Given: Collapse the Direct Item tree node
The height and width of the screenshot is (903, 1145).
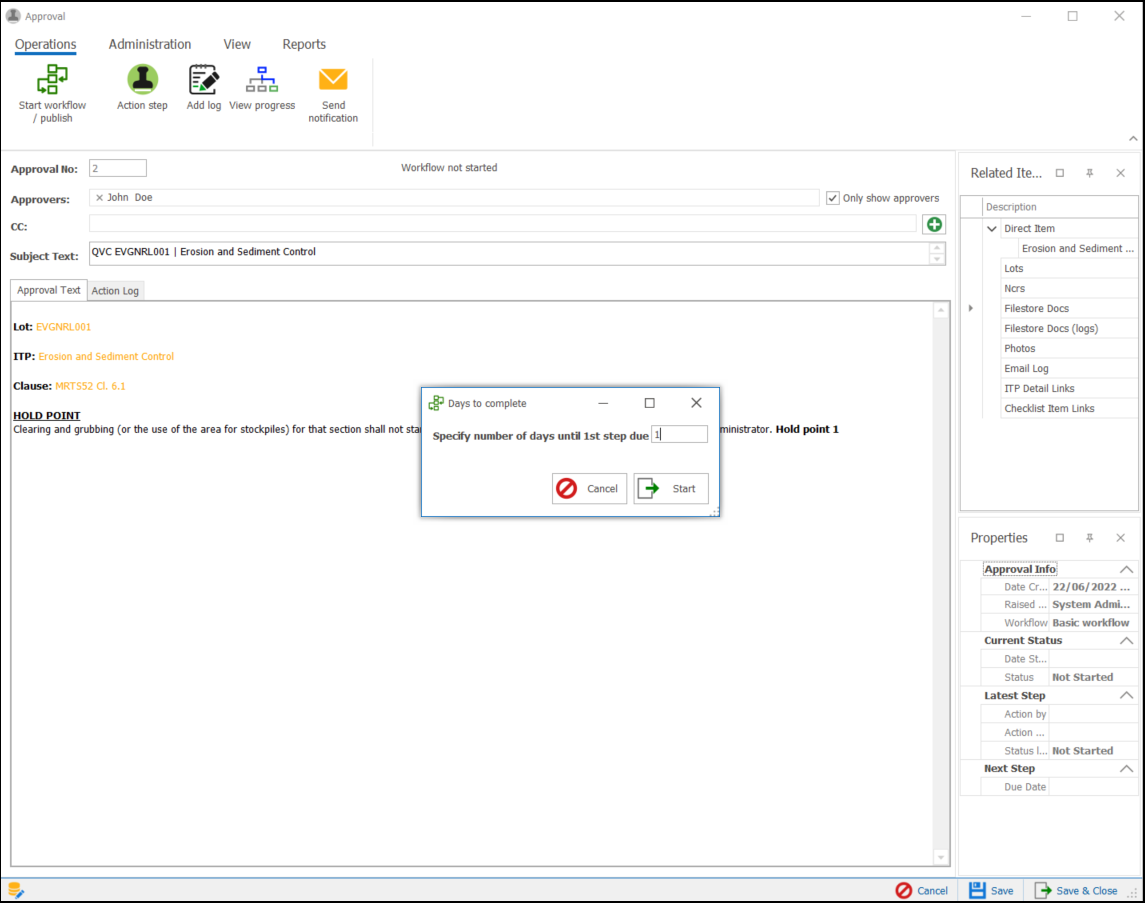Looking at the screenshot, I should click(x=992, y=229).
